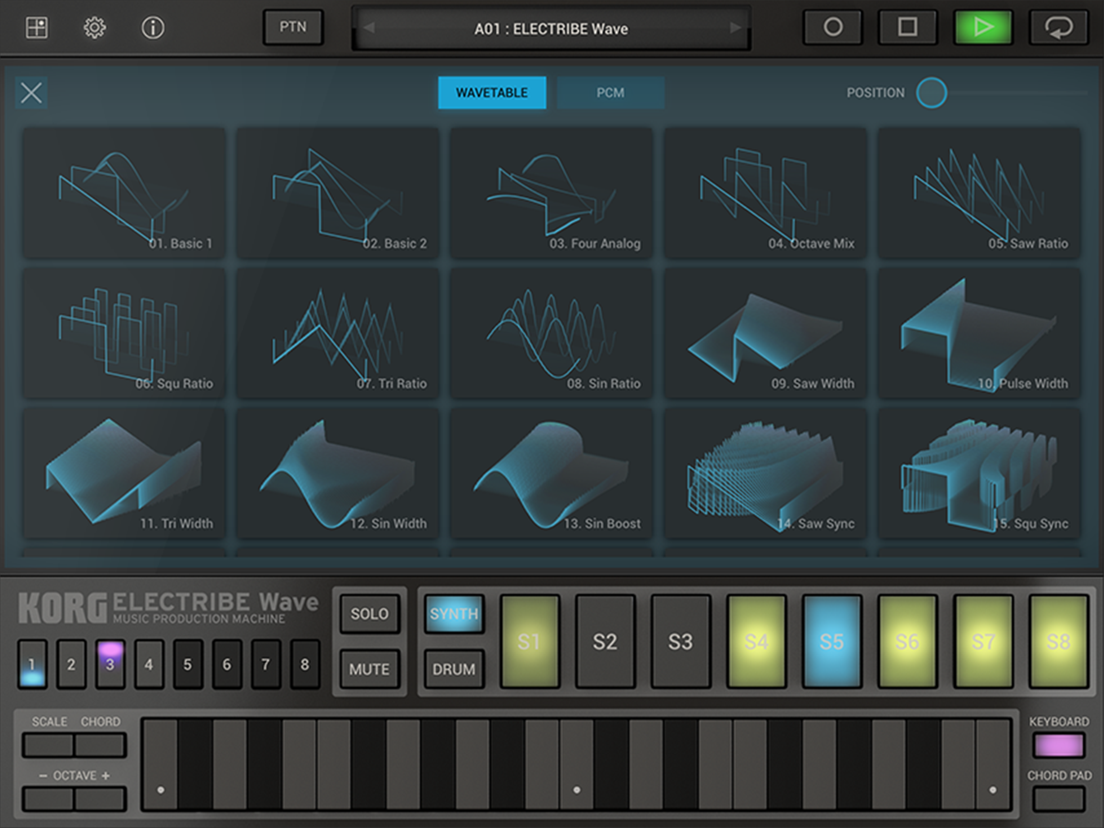Open the settings gear
The image size is (1104, 828).
point(94,27)
